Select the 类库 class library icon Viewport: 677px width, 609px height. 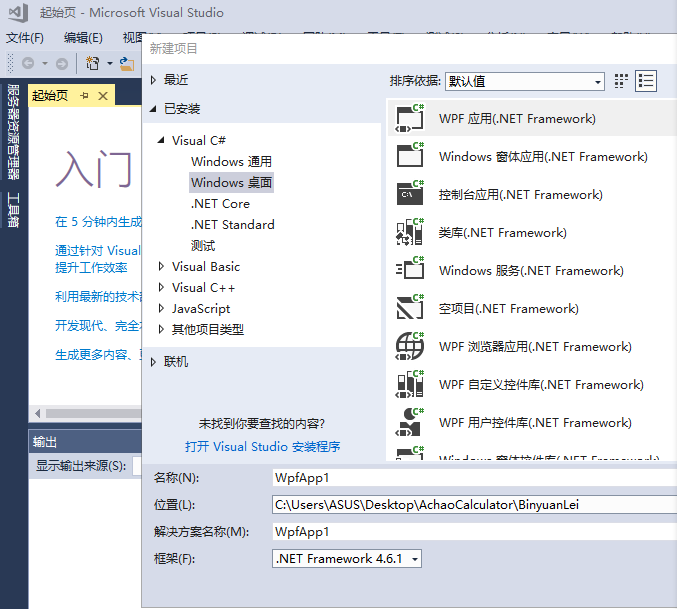click(x=410, y=232)
